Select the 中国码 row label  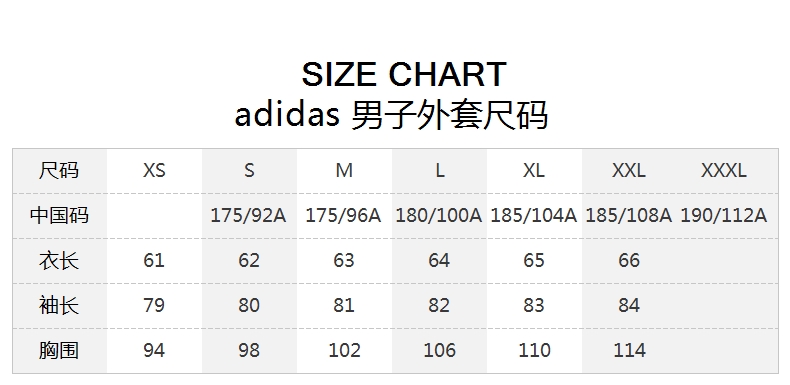click(59, 215)
